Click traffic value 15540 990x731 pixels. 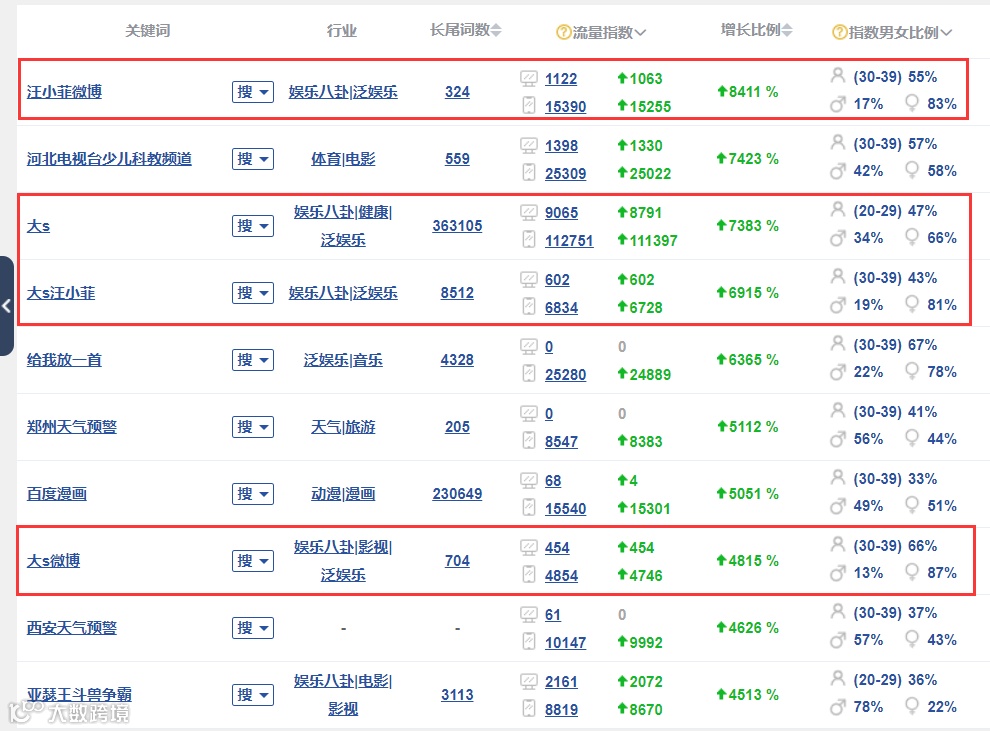point(565,508)
